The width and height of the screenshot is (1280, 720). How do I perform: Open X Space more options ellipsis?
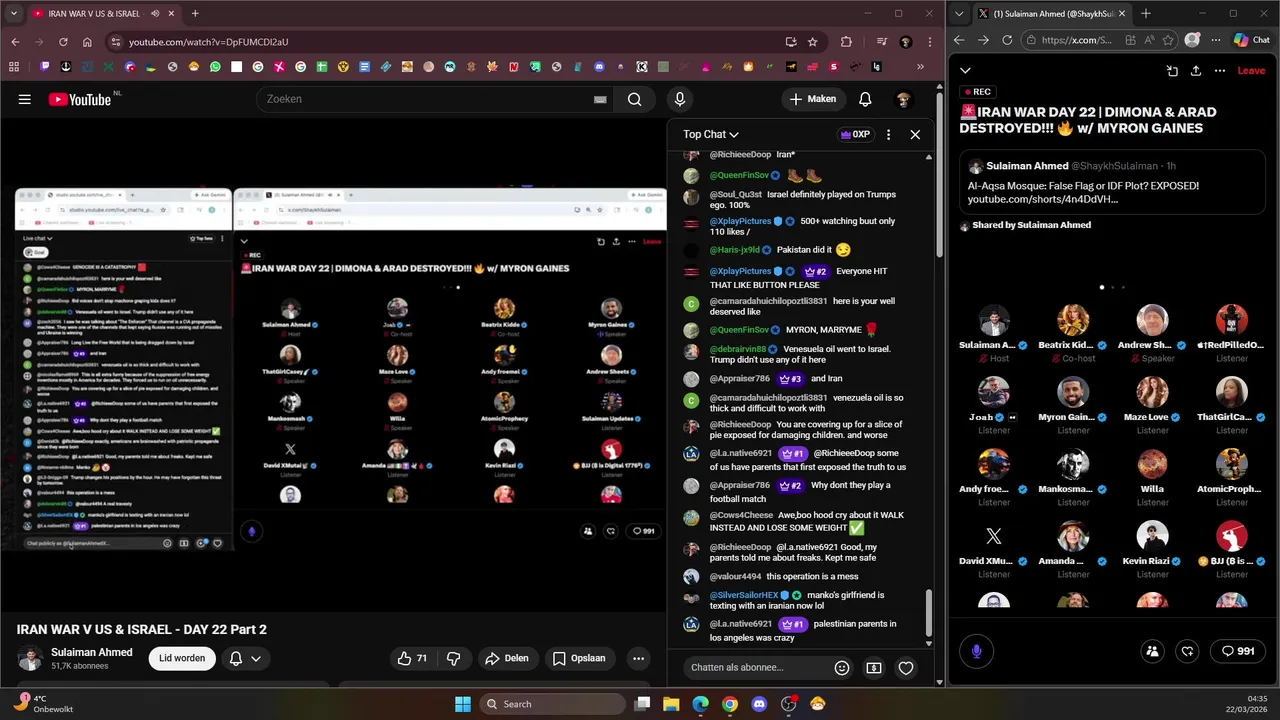click(1220, 71)
